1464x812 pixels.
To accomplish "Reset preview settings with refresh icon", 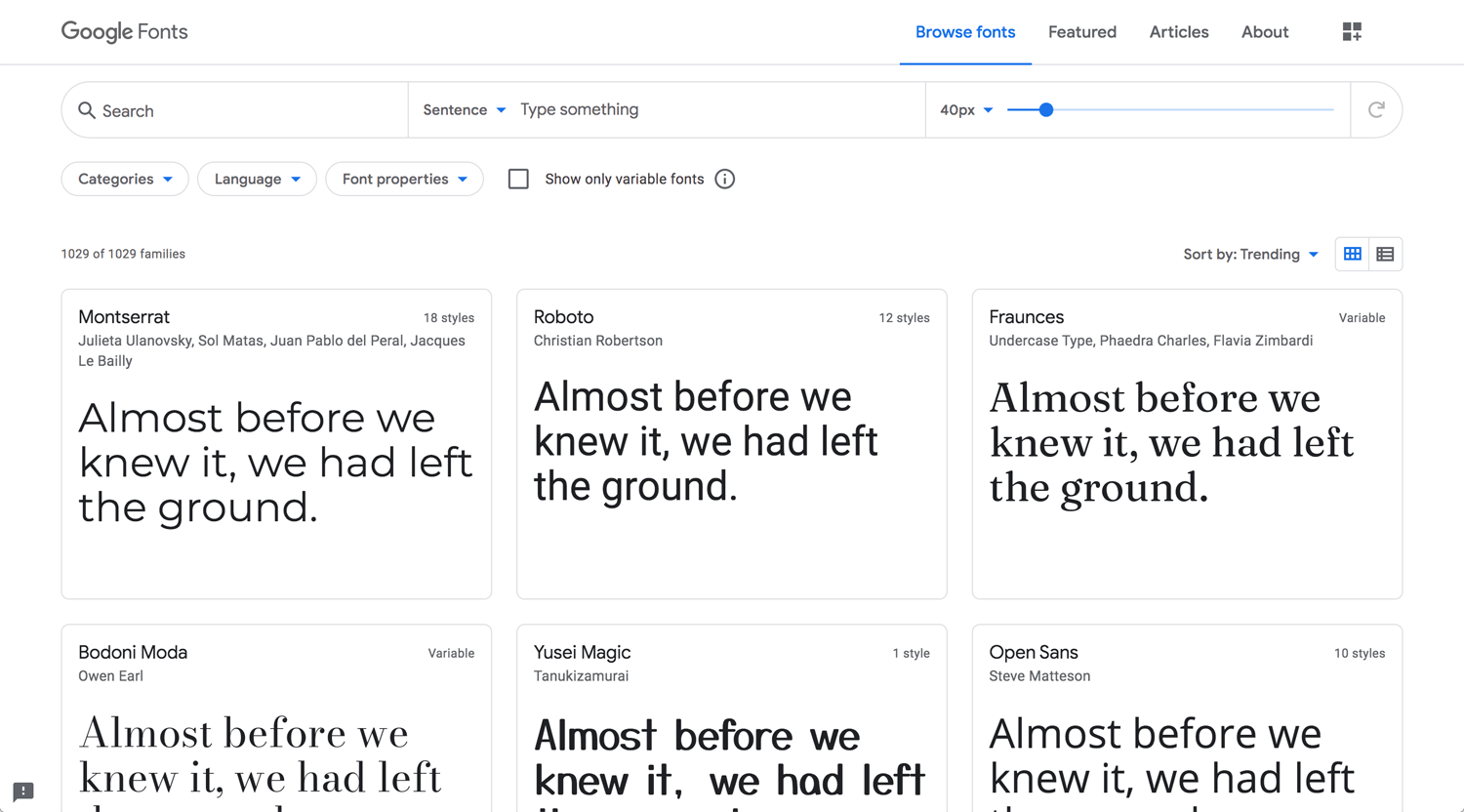I will [1376, 109].
